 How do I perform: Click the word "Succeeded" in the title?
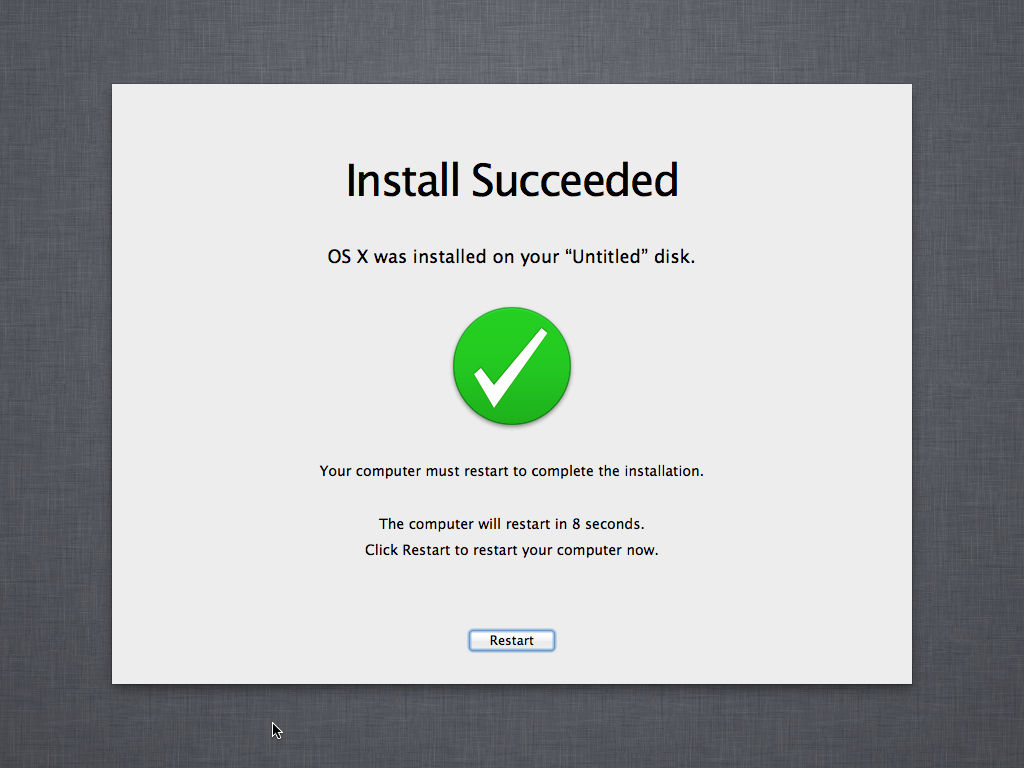tap(575, 180)
